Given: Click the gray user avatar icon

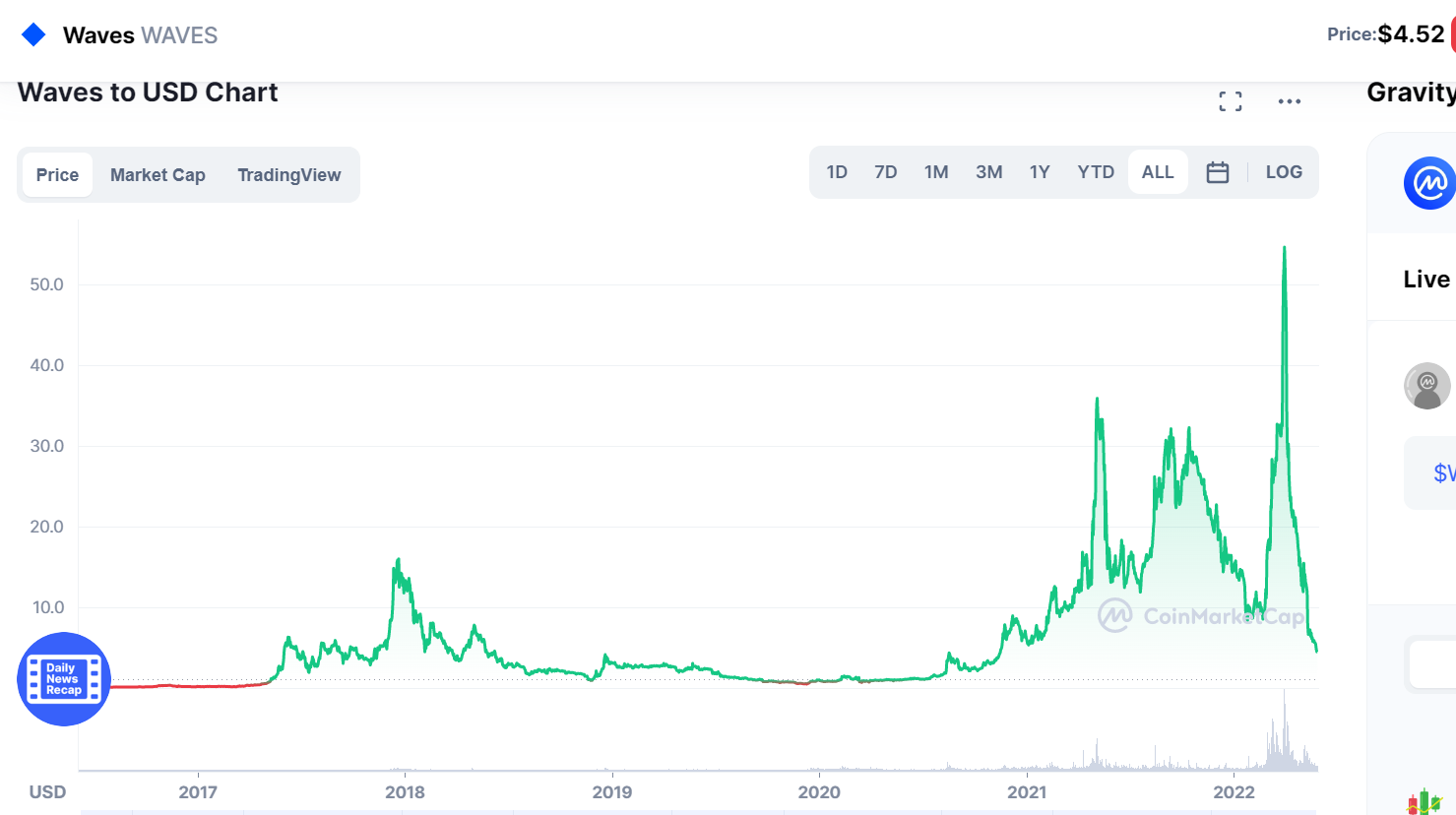Looking at the screenshot, I should [x=1426, y=386].
